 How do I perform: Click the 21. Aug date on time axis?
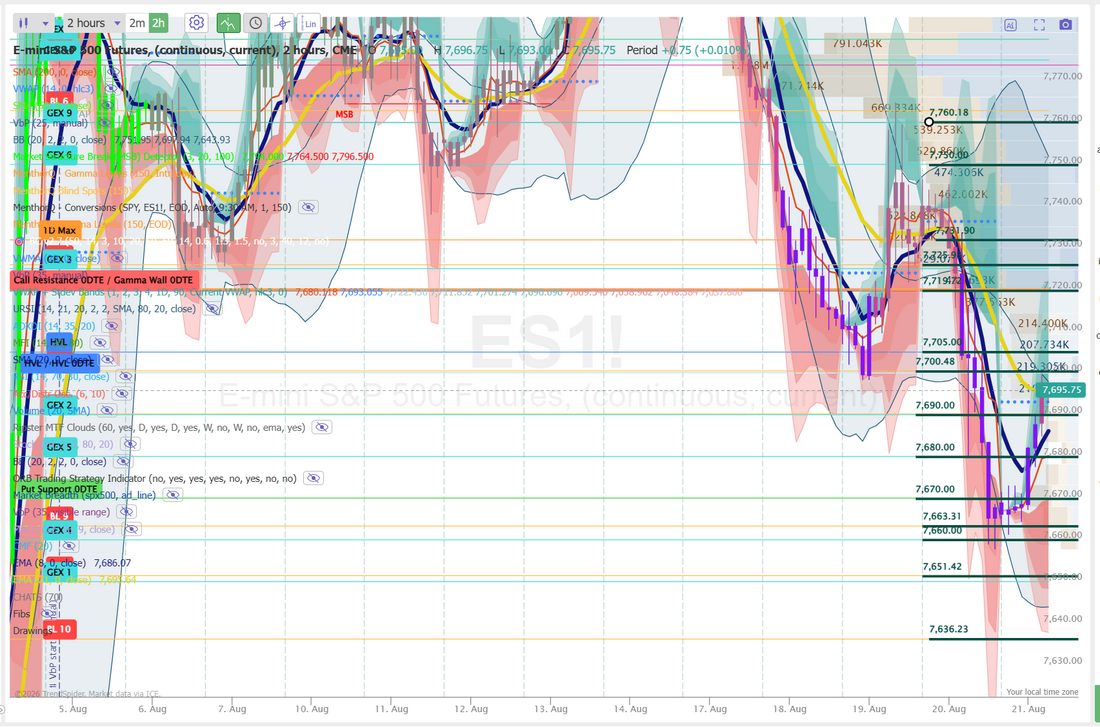(x=1028, y=709)
